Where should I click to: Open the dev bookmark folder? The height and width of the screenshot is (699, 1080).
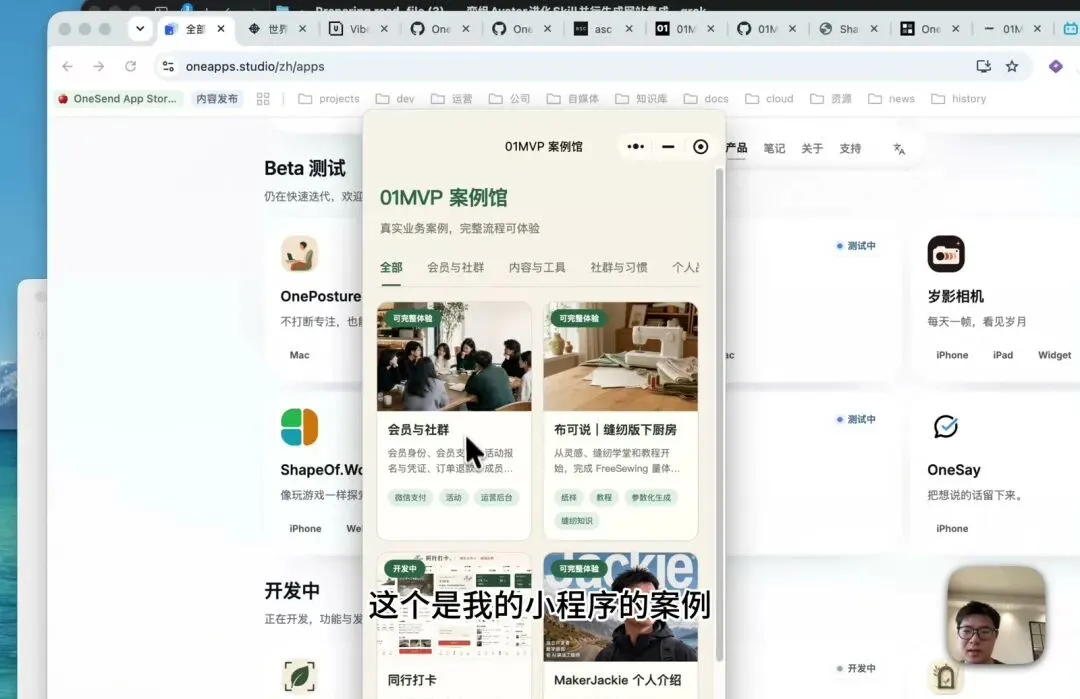point(395,98)
